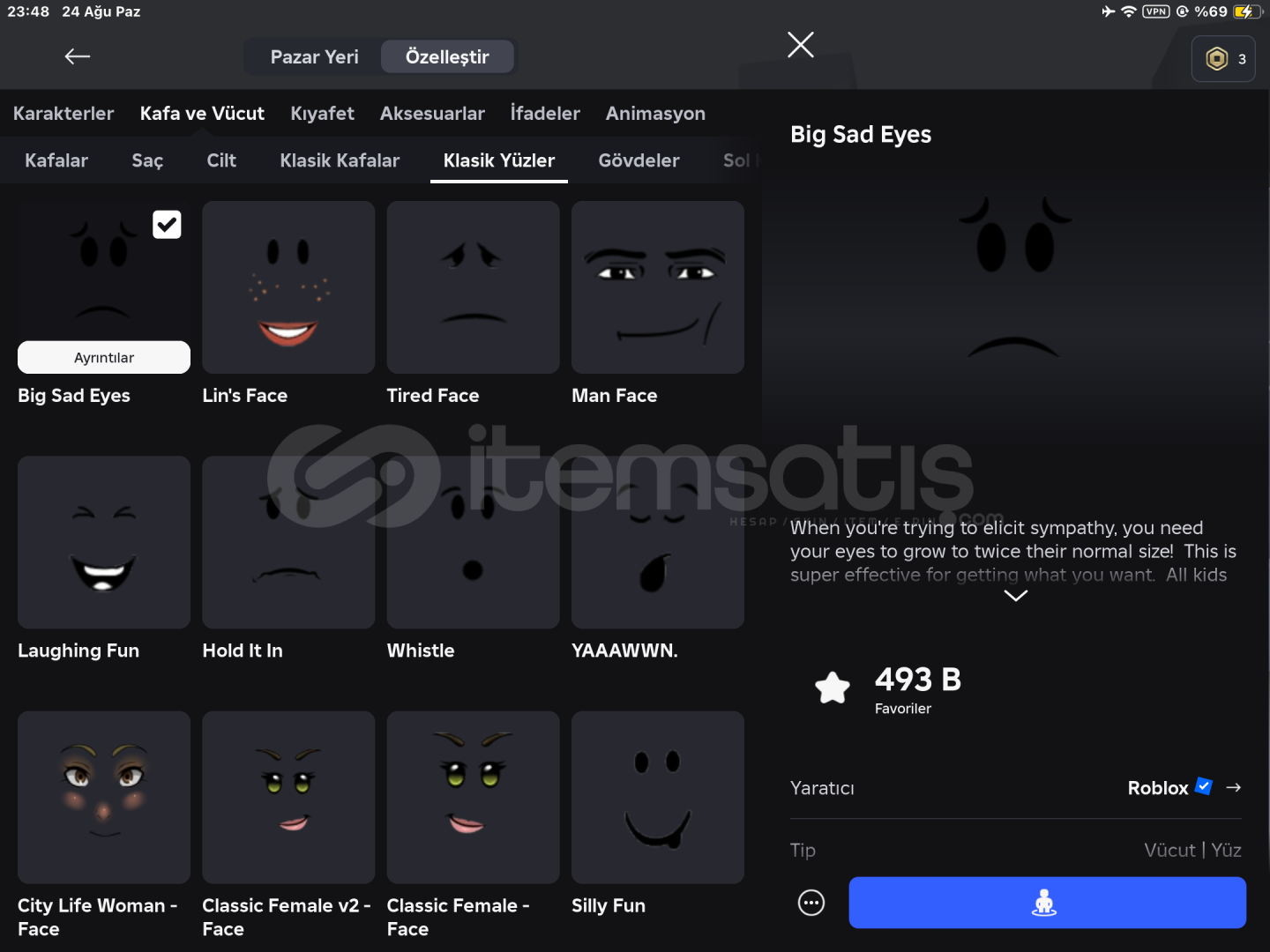Click the 493 B favorites count
Screen dimensions: 1270x952
918,680
